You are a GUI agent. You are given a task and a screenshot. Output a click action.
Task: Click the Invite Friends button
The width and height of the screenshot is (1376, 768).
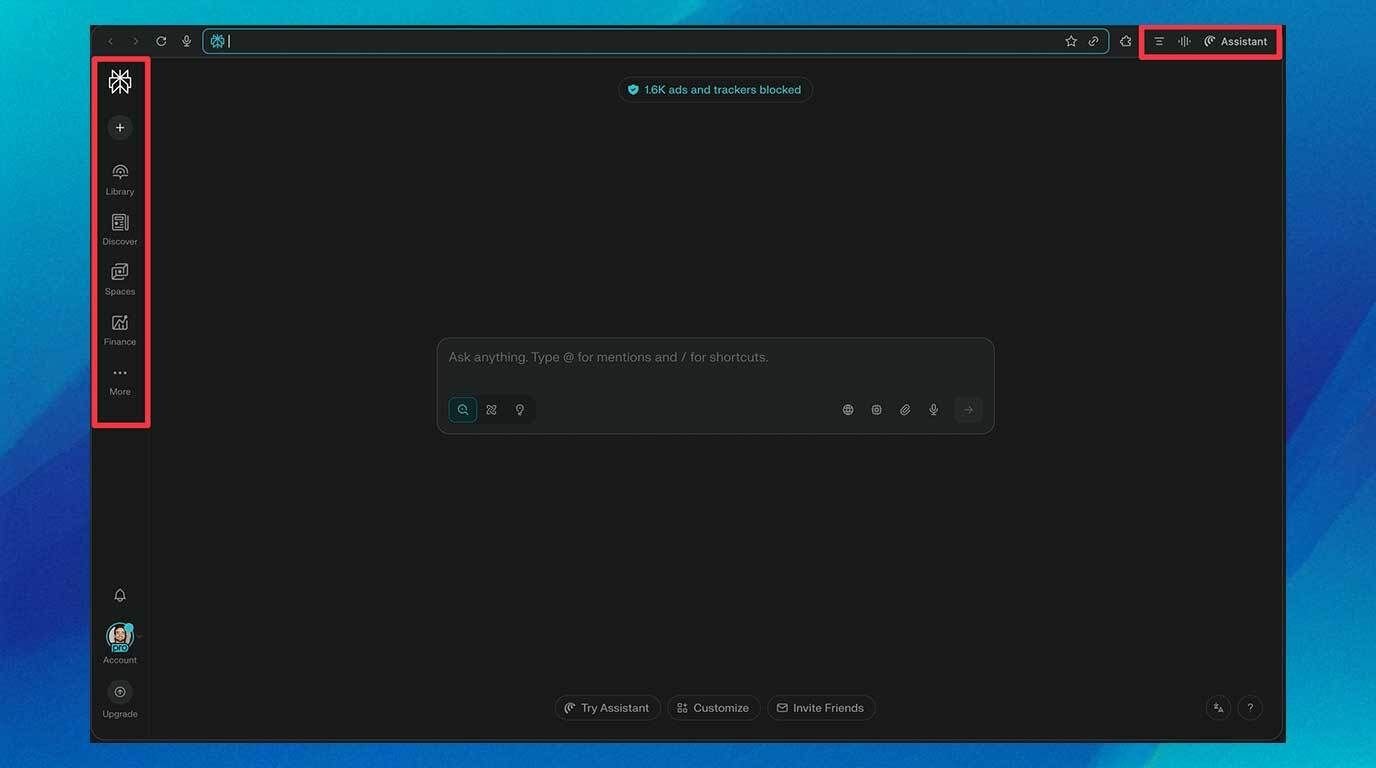[x=821, y=707]
